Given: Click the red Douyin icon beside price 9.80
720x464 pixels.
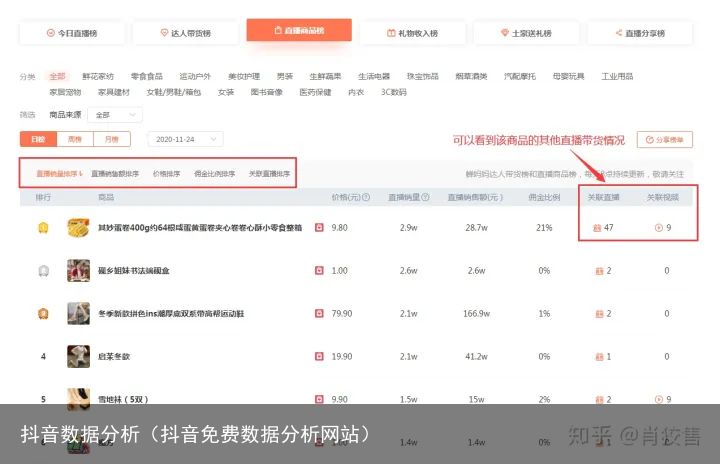Looking at the screenshot, I should tap(319, 227).
